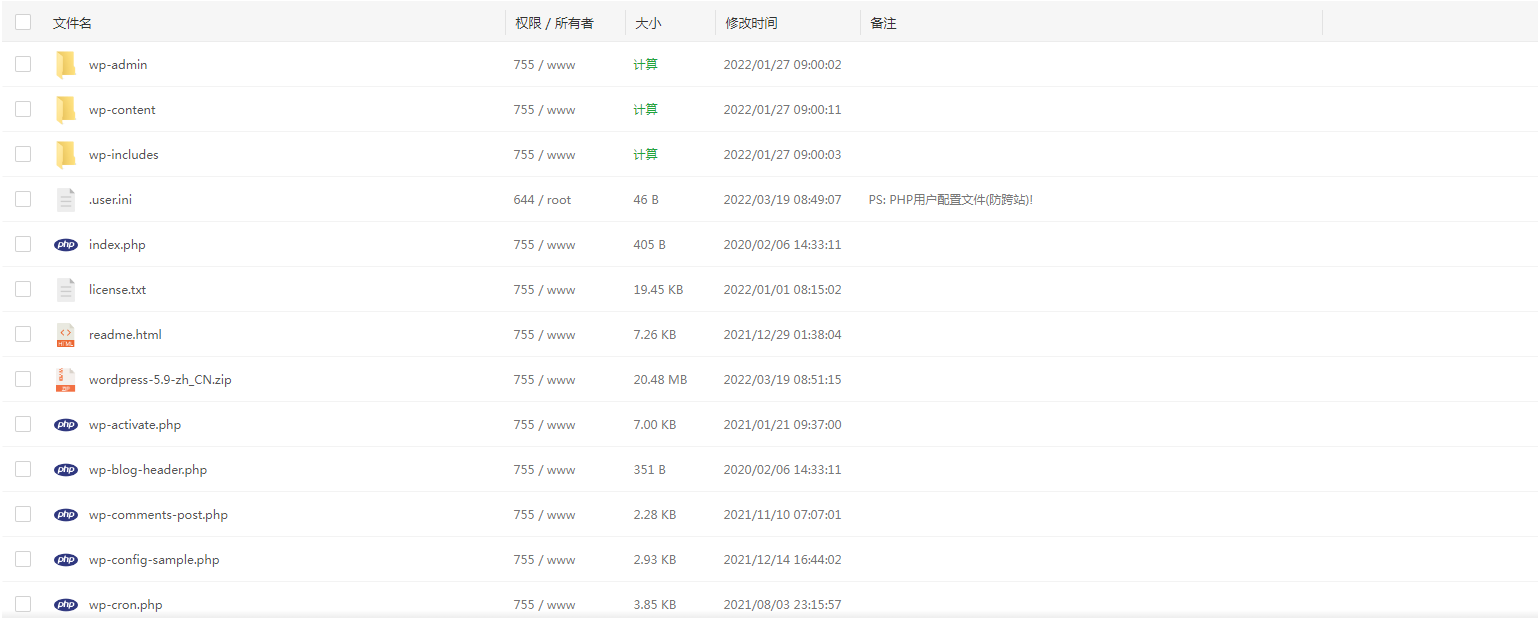The height and width of the screenshot is (620, 1538).
Task: Click the green 计算 link for wp-content
Action: pos(646,110)
